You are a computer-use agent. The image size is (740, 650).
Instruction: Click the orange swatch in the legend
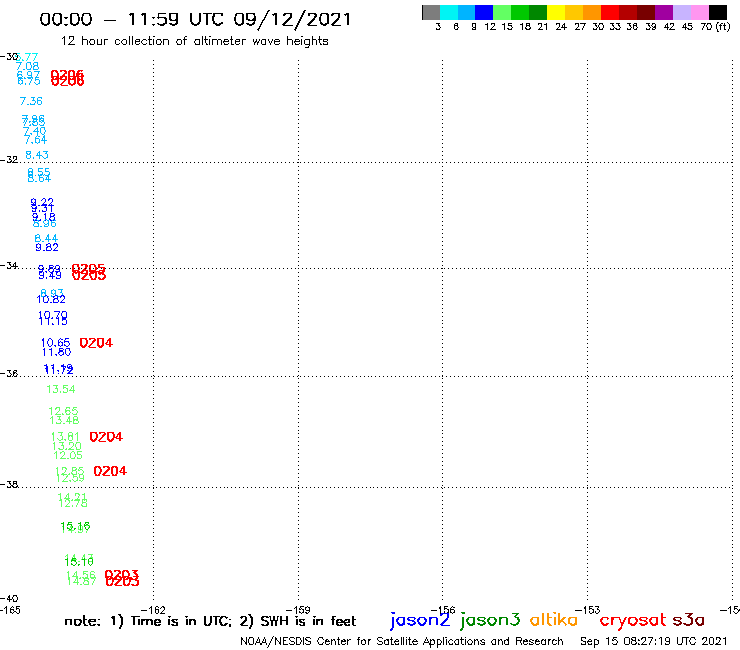pos(592,12)
